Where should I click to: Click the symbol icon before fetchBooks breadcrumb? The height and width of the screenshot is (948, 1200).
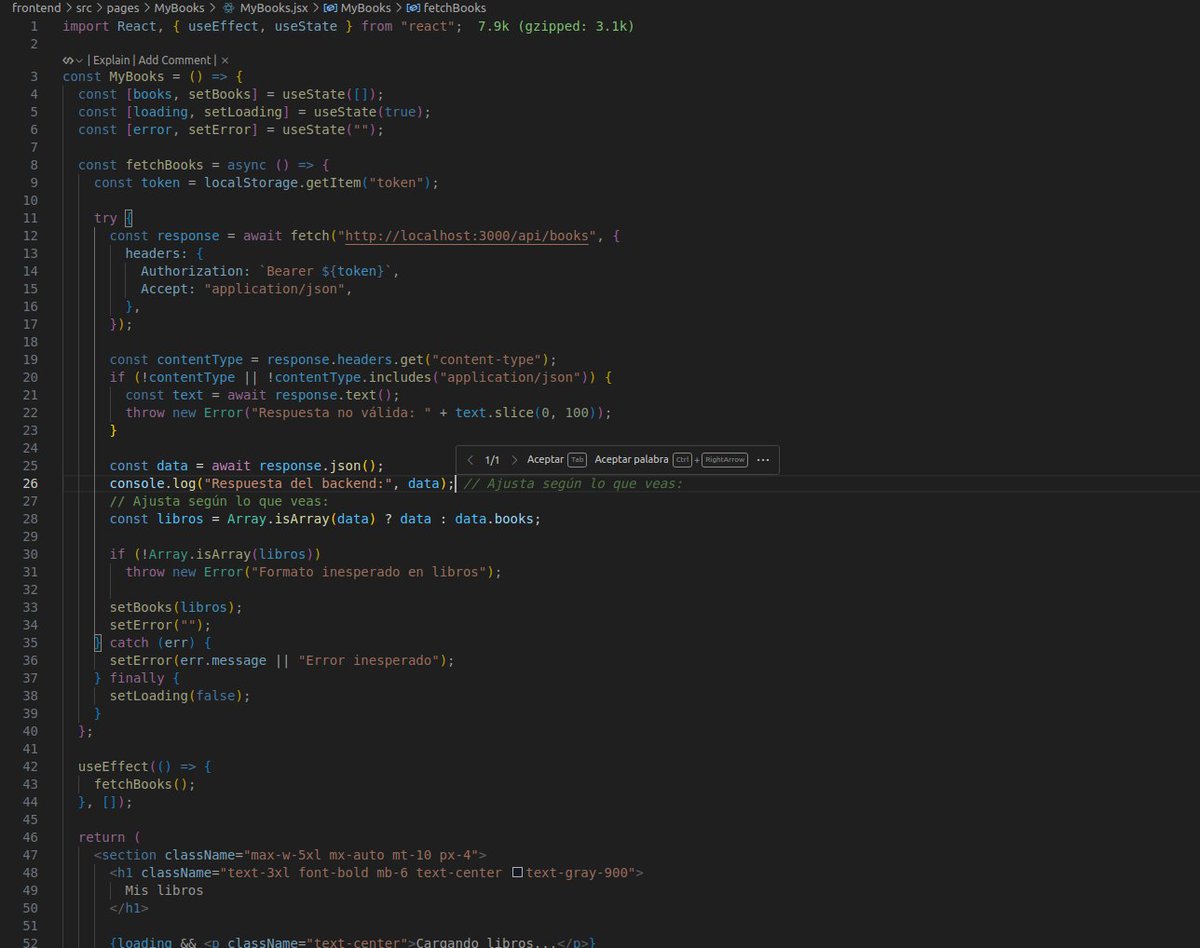[x=413, y=8]
